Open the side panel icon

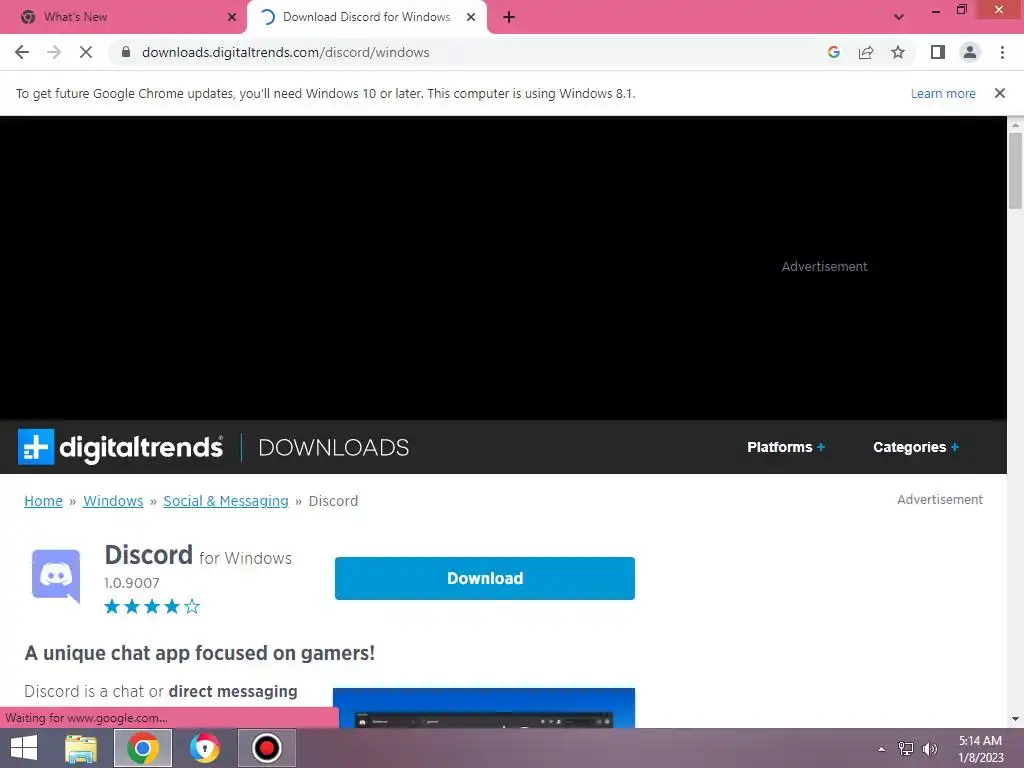[x=938, y=52]
